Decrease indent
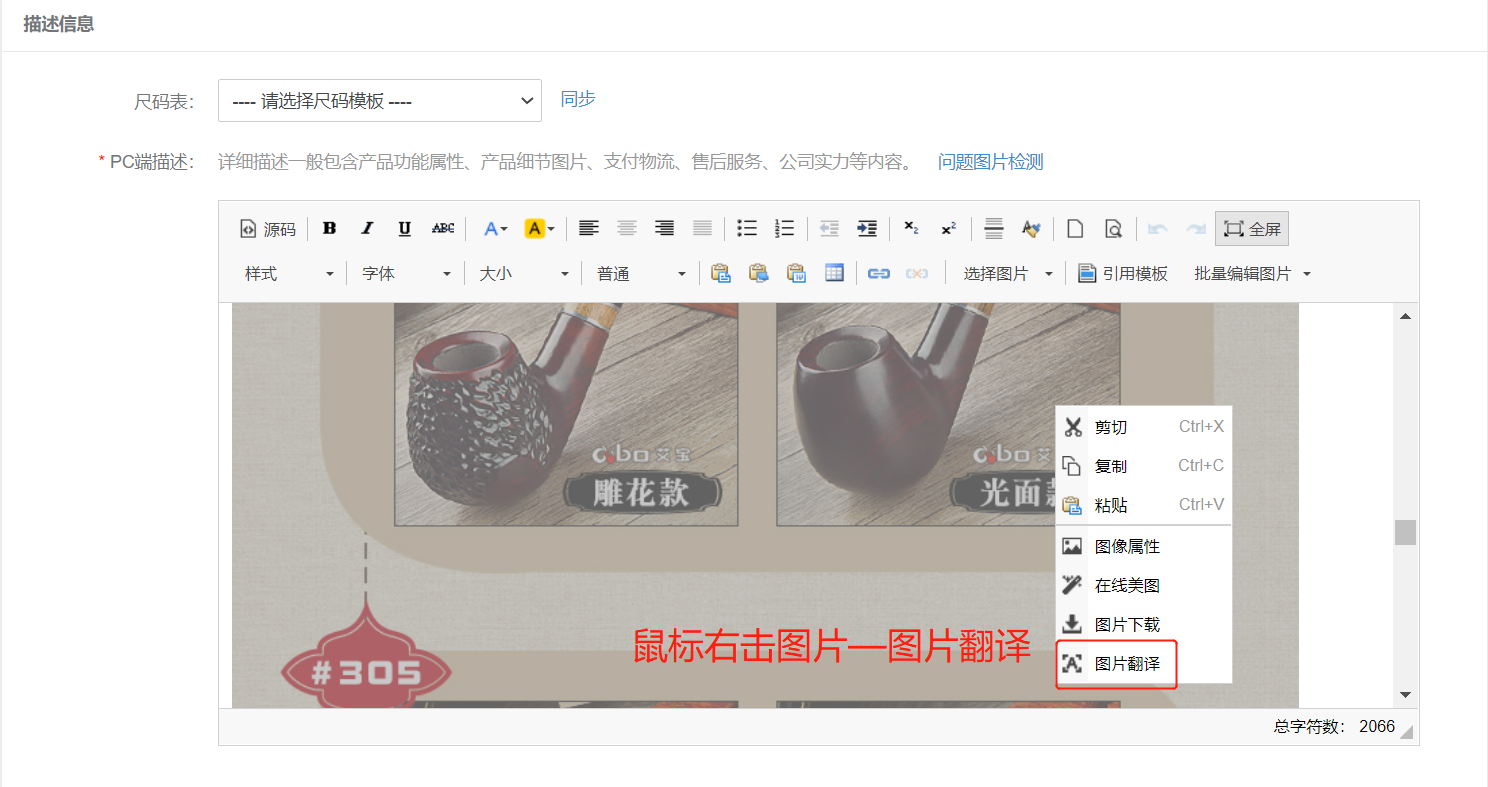Image resolution: width=1488 pixels, height=787 pixels. (829, 229)
